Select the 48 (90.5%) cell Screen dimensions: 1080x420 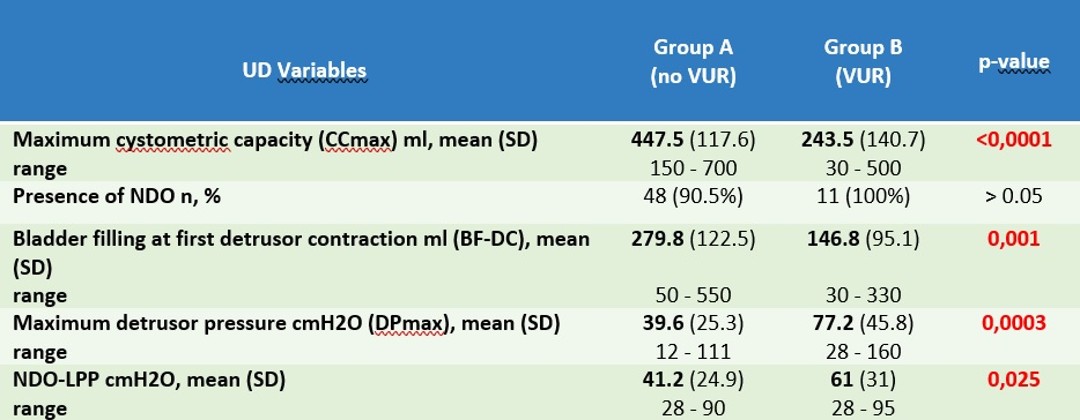tap(693, 196)
